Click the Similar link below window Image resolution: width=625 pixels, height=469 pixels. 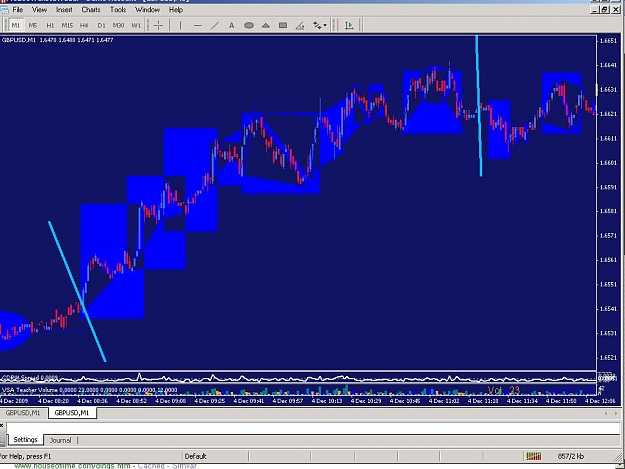click(x=184, y=465)
